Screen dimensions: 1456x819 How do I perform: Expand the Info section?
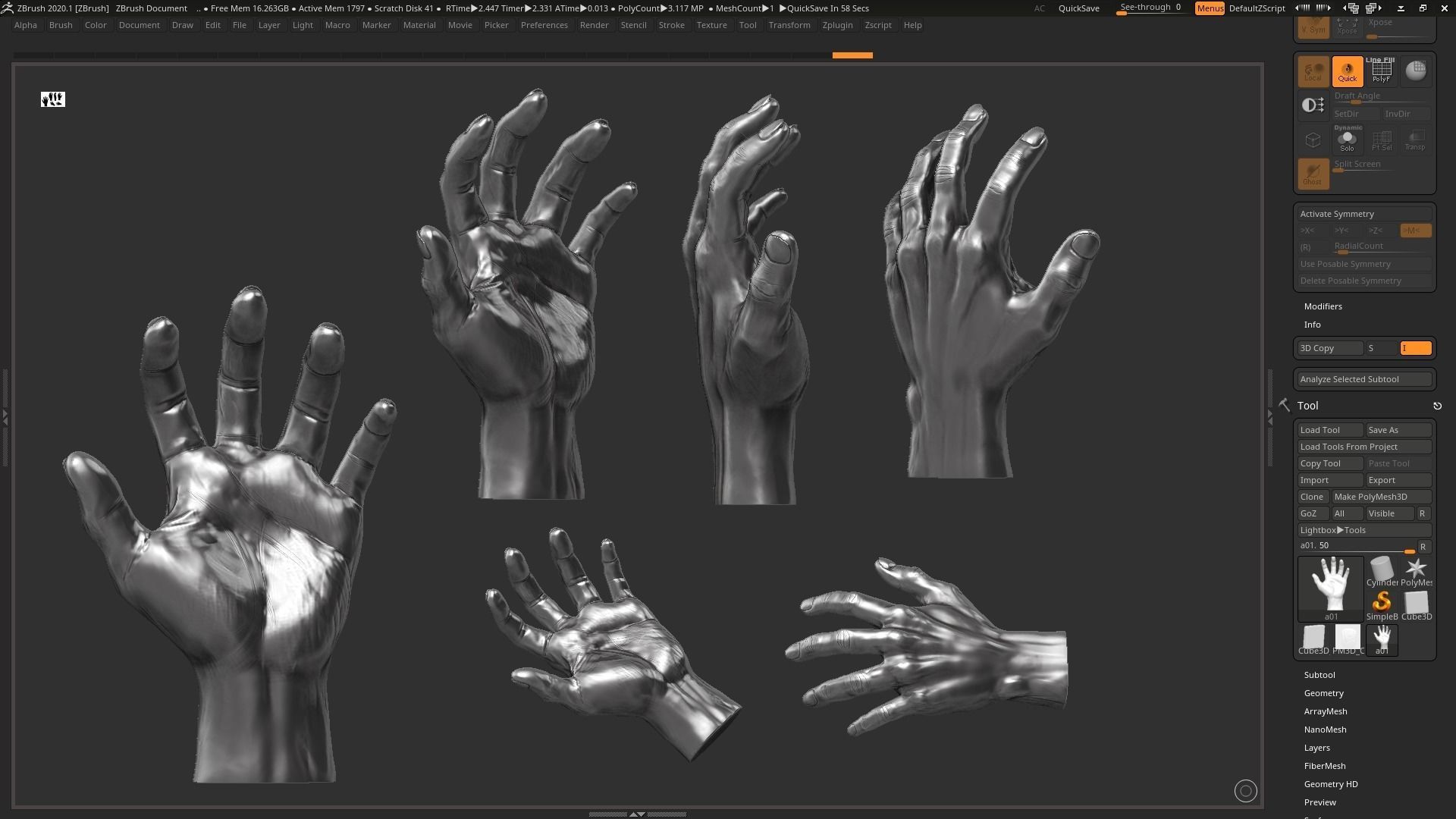(1312, 325)
